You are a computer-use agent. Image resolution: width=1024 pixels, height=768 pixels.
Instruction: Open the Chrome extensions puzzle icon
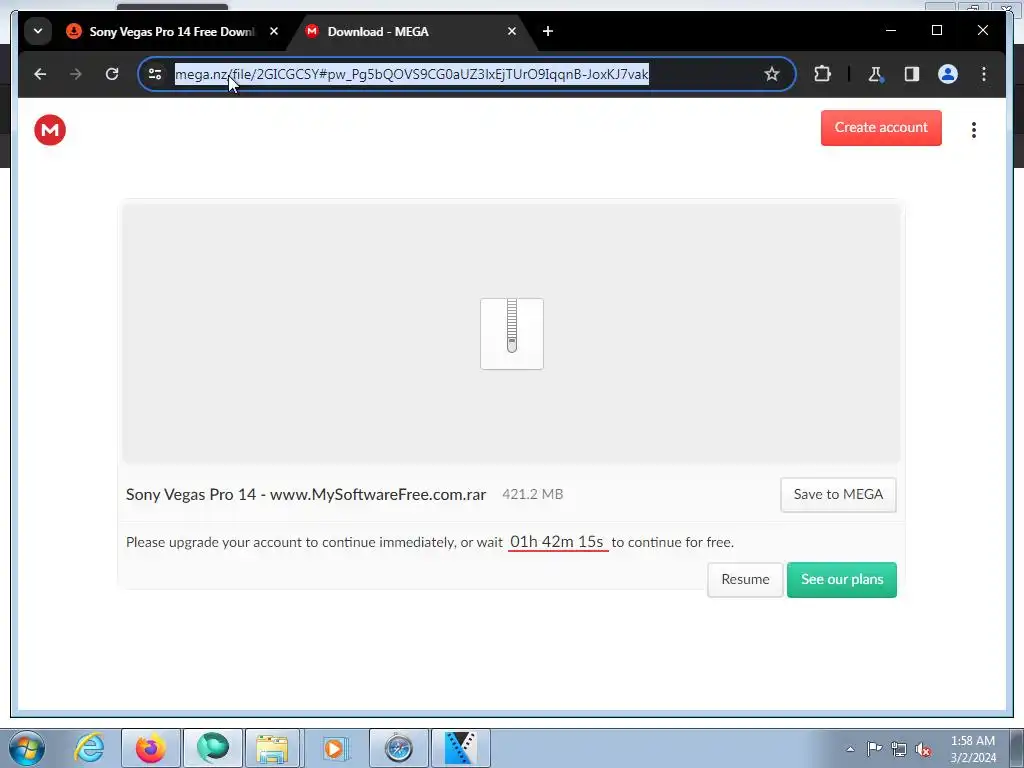(822, 74)
